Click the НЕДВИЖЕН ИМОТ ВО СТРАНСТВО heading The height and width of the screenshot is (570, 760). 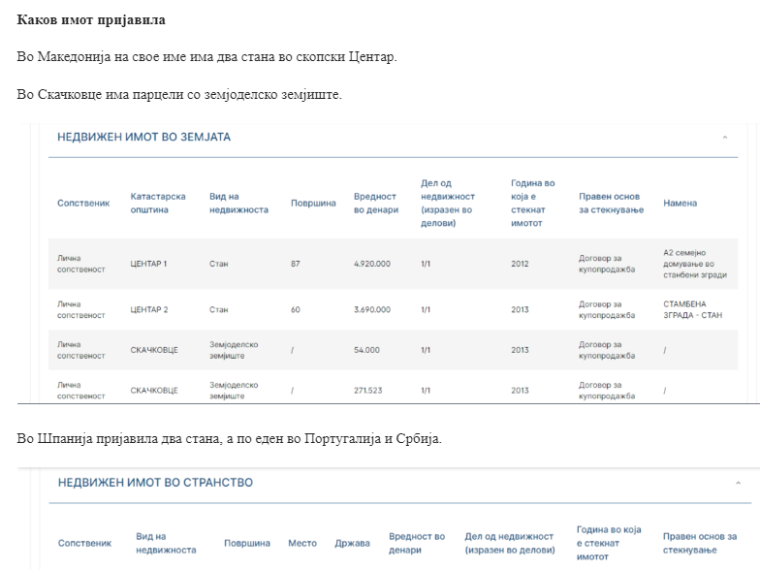pos(155,483)
